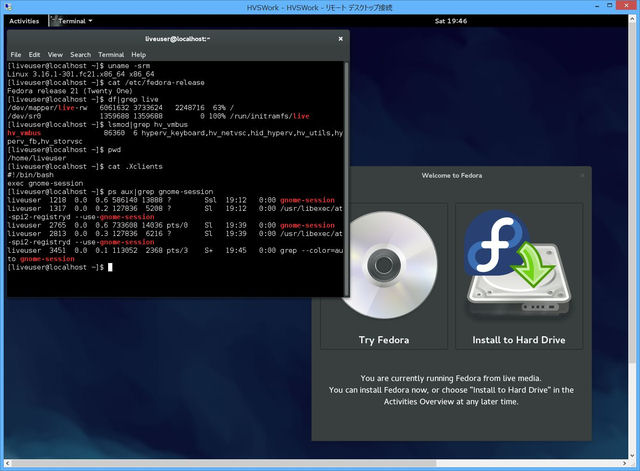Open the Terminal menu in menu bar
The height and width of the screenshot is (471, 640).
(x=111, y=55)
